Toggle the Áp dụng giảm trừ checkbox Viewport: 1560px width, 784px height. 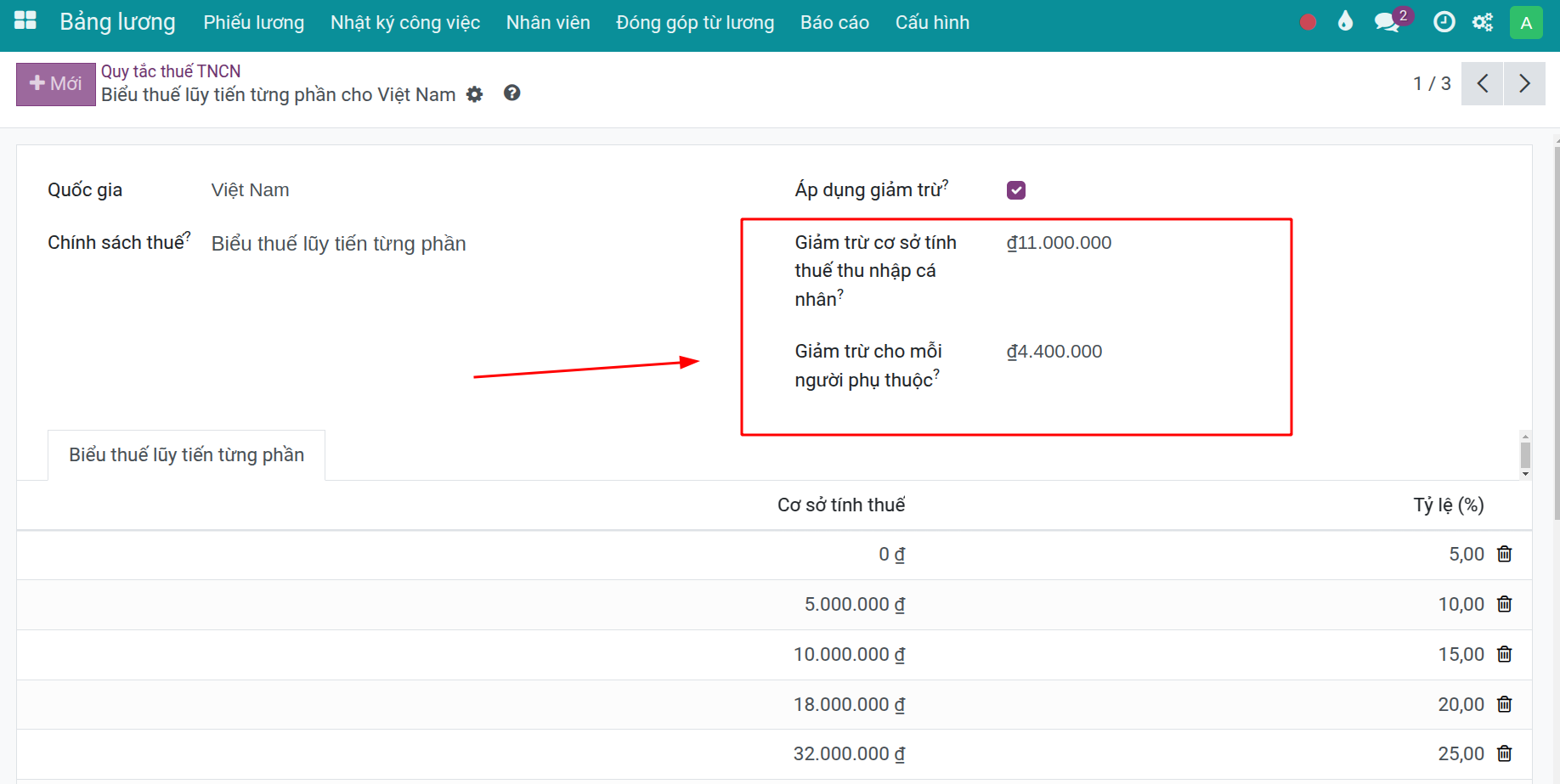point(1016,190)
